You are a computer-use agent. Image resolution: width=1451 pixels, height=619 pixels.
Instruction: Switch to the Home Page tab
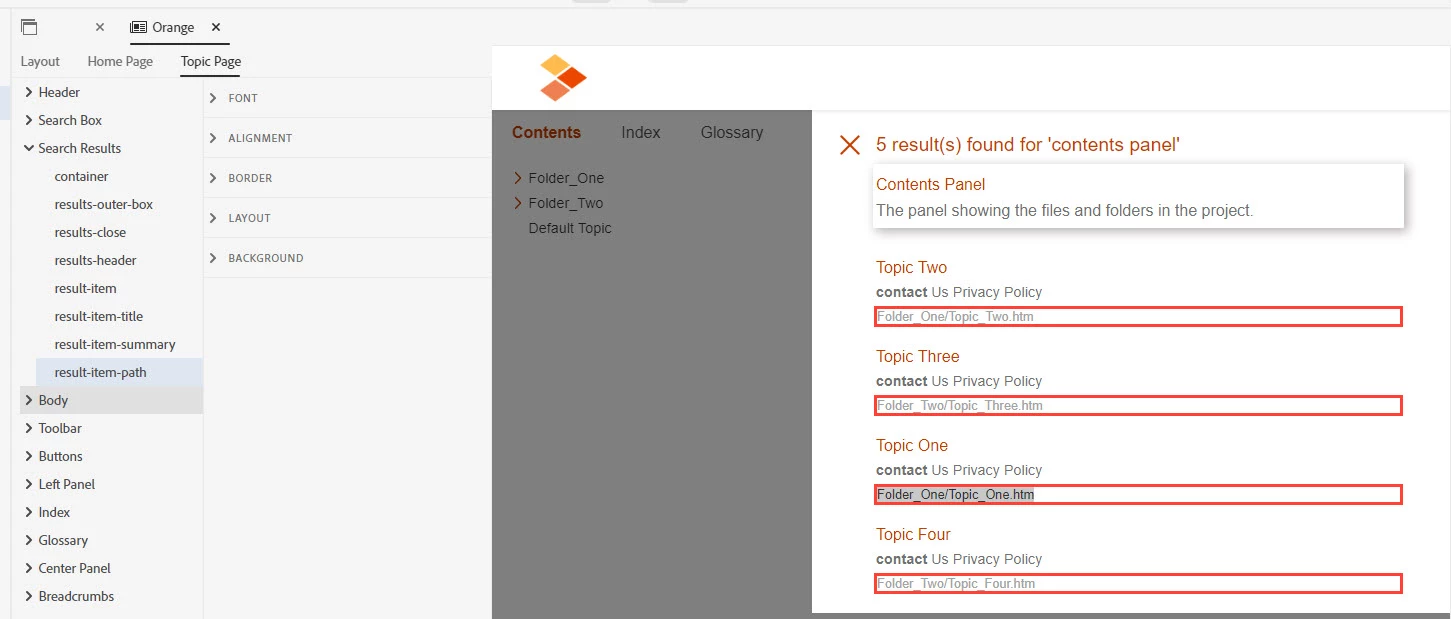coord(120,62)
